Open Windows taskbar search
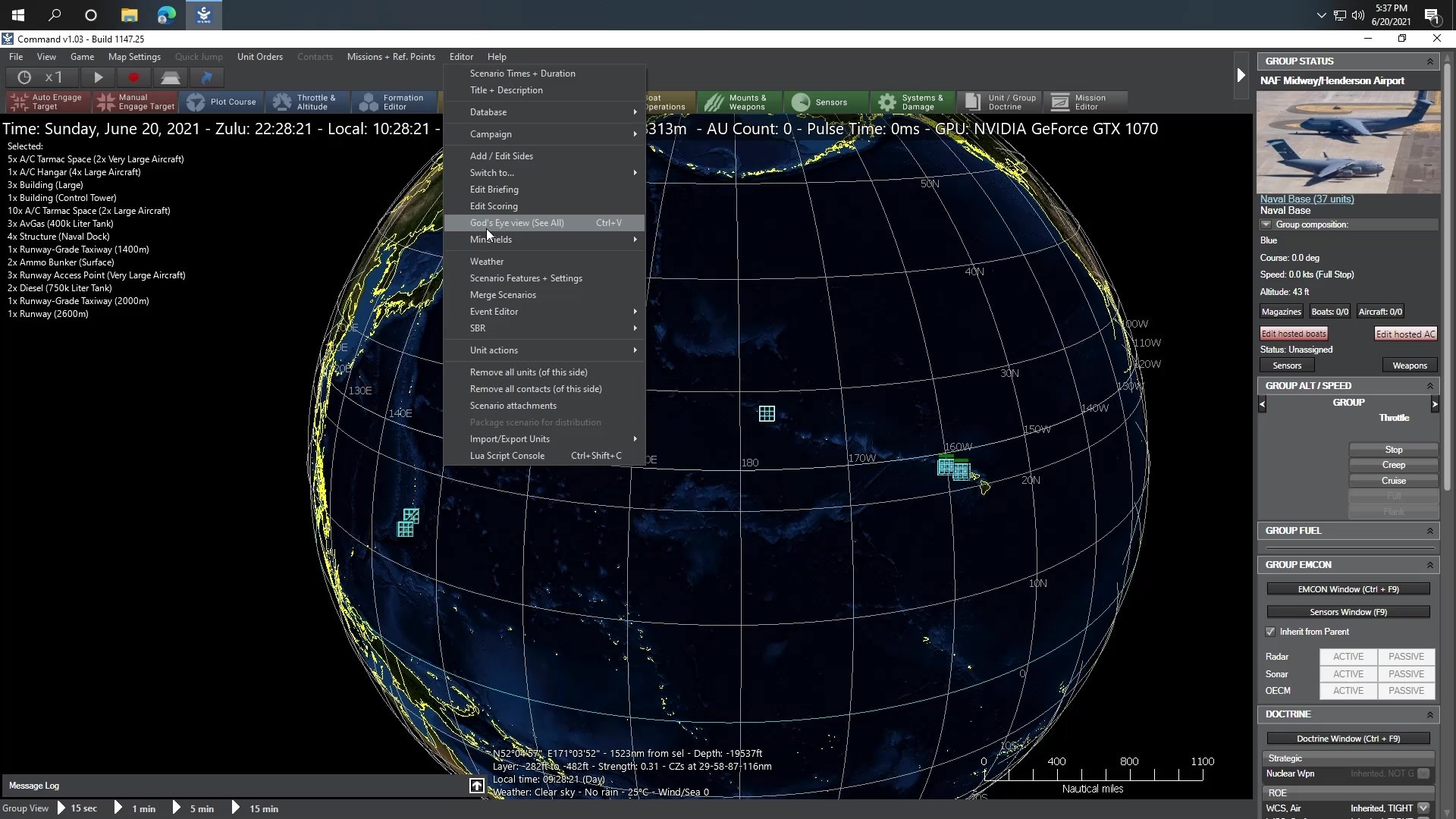This screenshot has width=1456, height=819. coord(55,14)
